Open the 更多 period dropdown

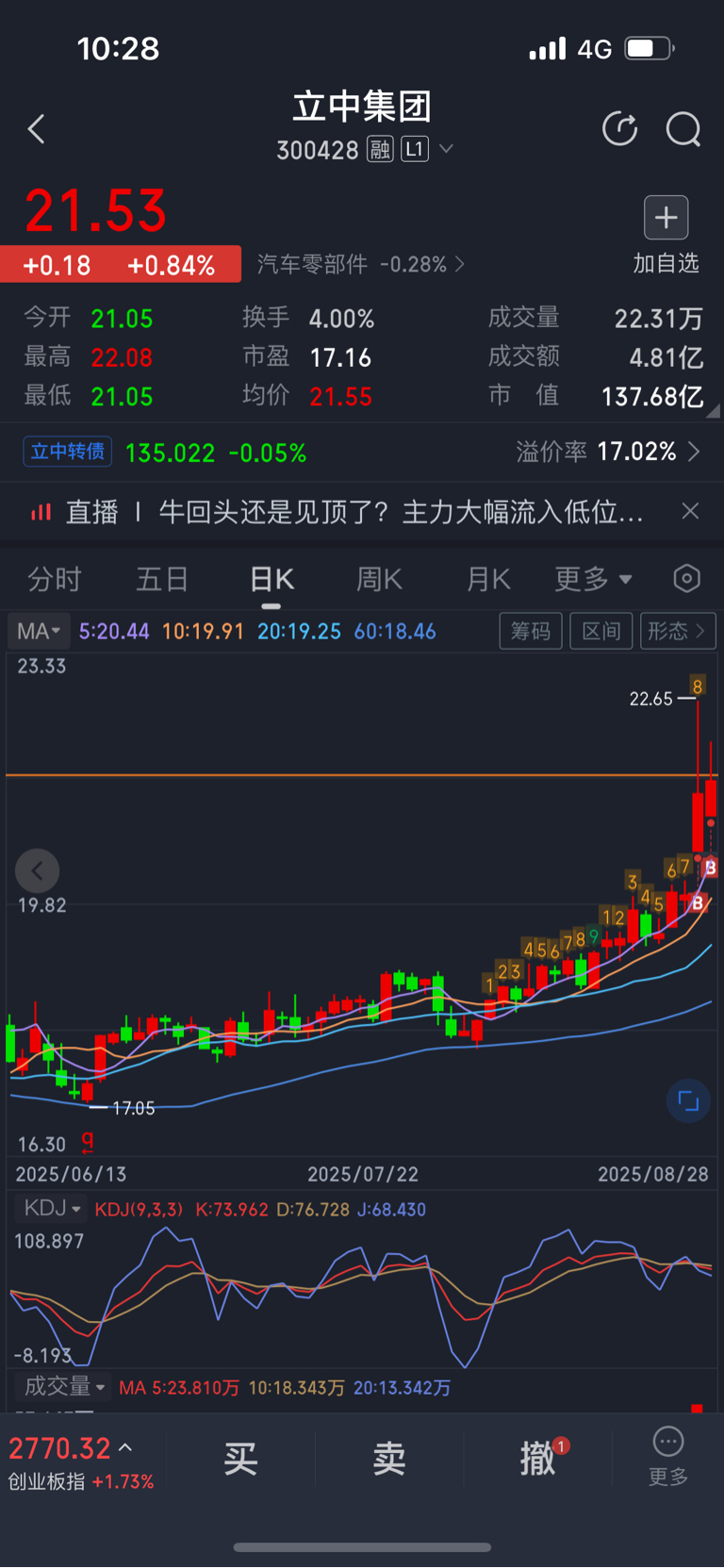click(593, 579)
